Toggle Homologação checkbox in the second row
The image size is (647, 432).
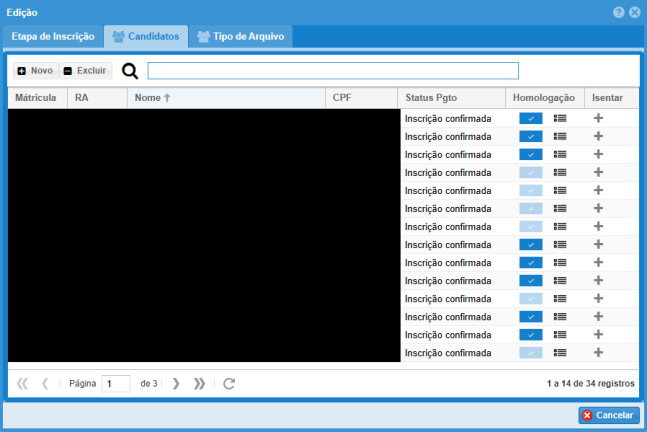pyautogui.click(x=530, y=136)
